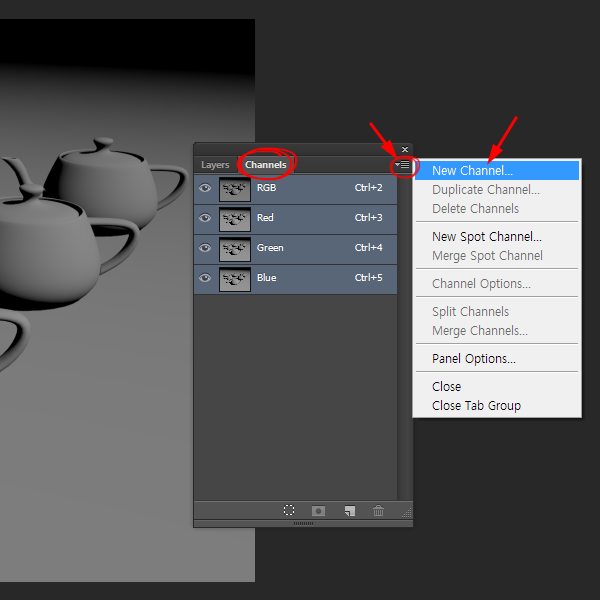Click the trash delete channel icon
The height and width of the screenshot is (600, 600).
[x=378, y=510]
